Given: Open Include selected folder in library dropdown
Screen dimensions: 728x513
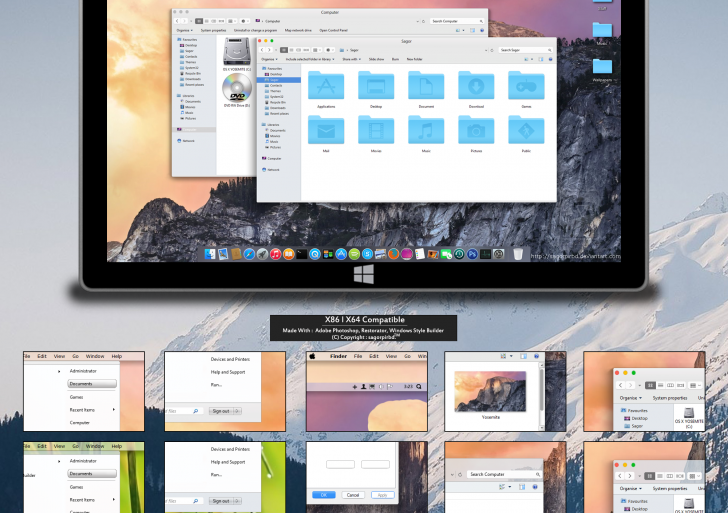Looking at the screenshot, I should click(309, 59).
